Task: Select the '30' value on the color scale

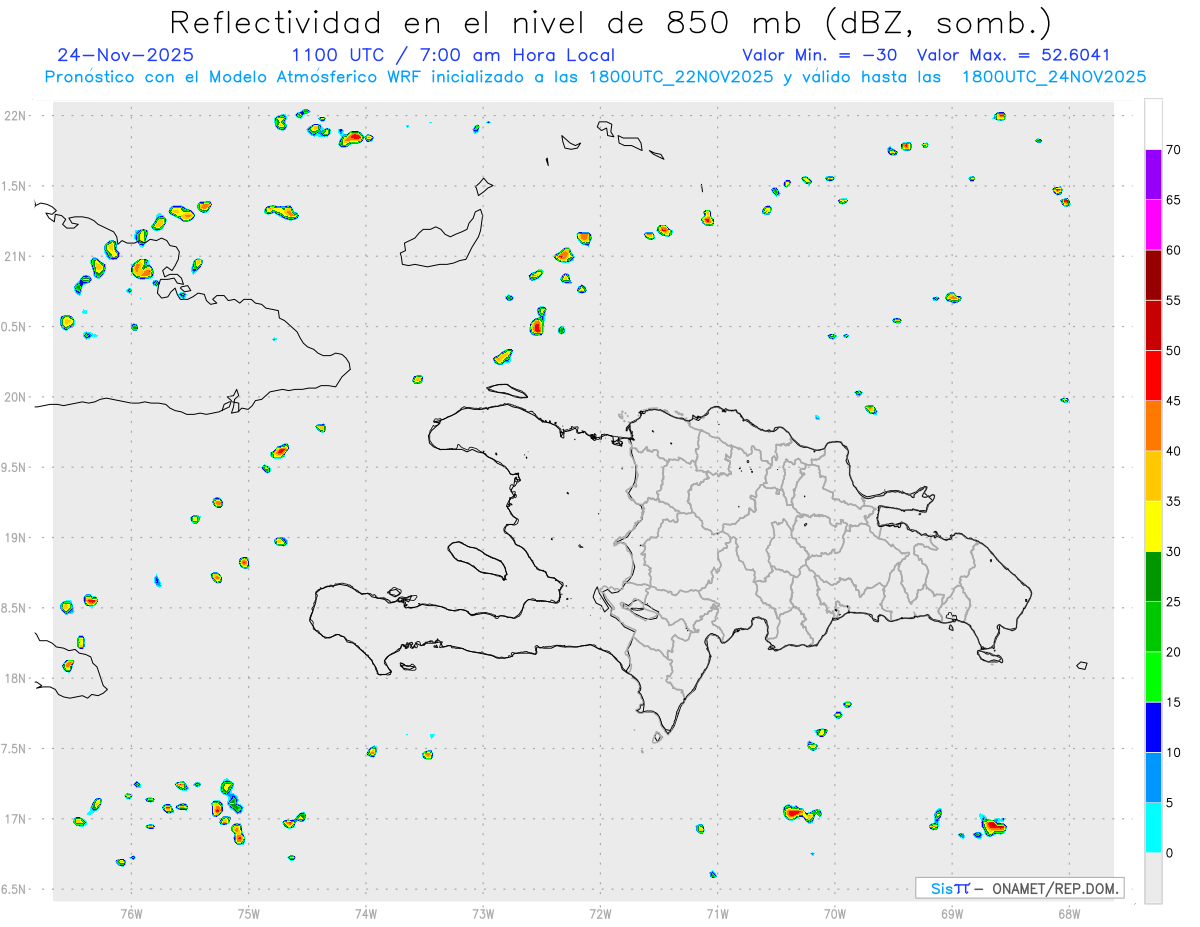Action: 1173,552
